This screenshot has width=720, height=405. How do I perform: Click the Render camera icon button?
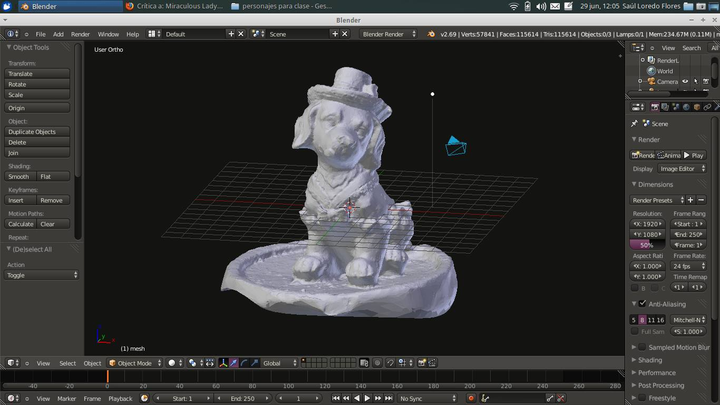coord(643,155)
